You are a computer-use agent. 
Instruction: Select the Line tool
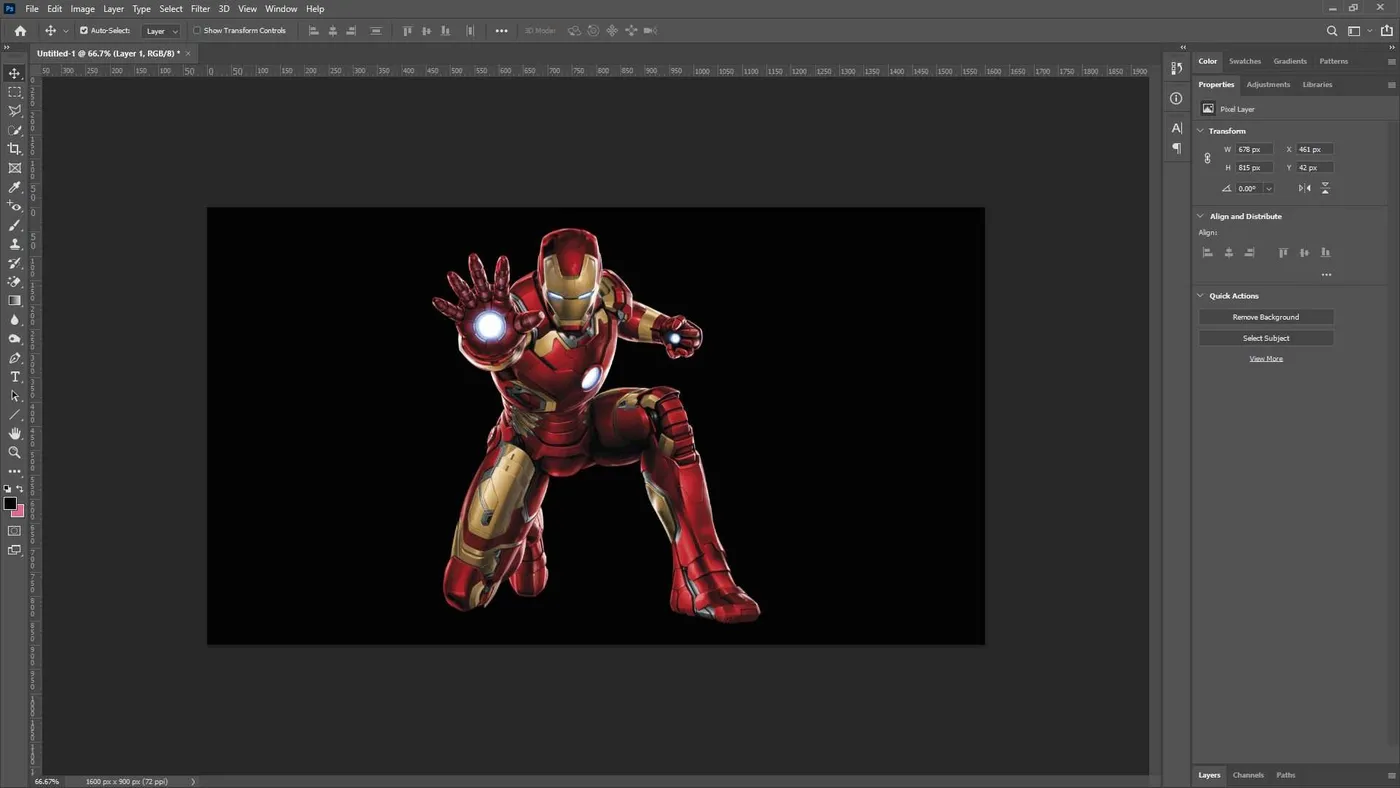(15, 415)
